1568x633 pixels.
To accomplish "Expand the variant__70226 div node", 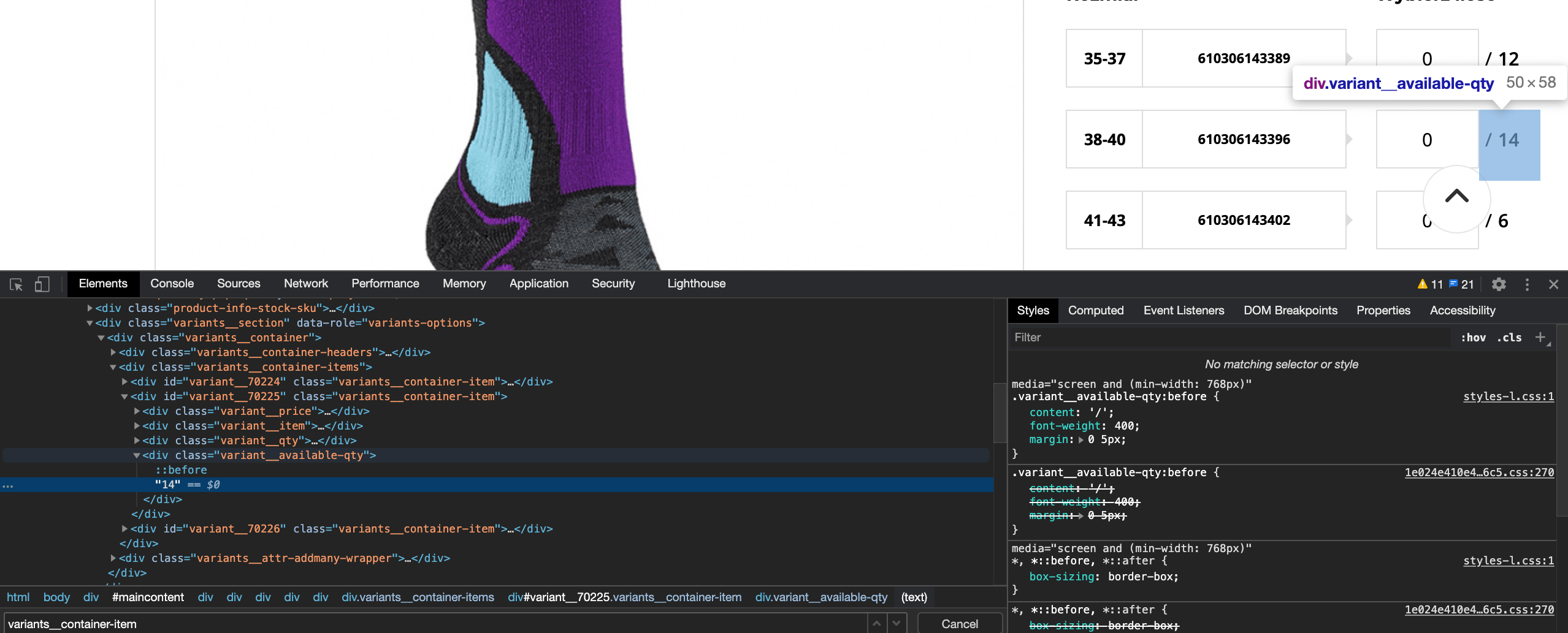I will 125,529.
